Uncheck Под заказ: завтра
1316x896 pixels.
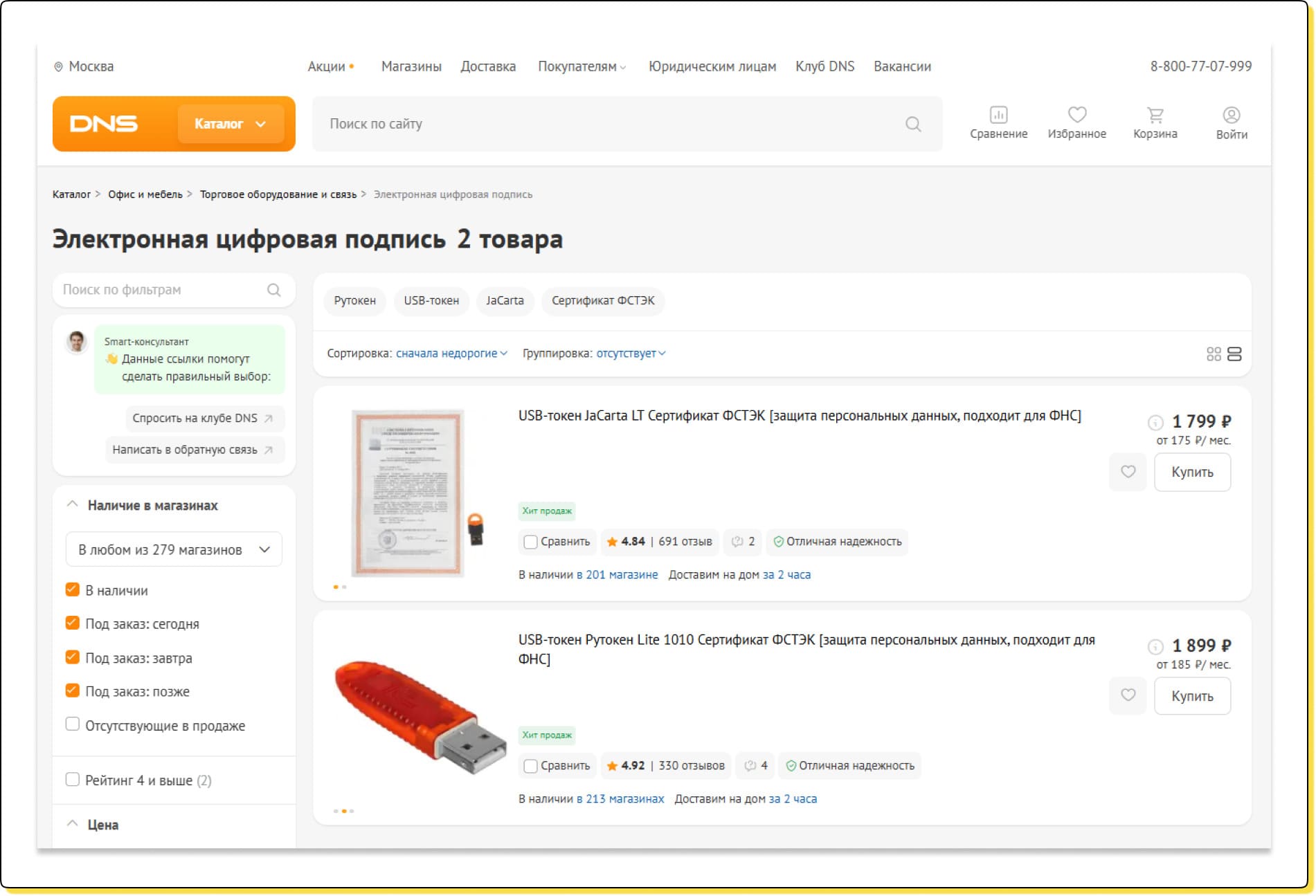point(72,657)
